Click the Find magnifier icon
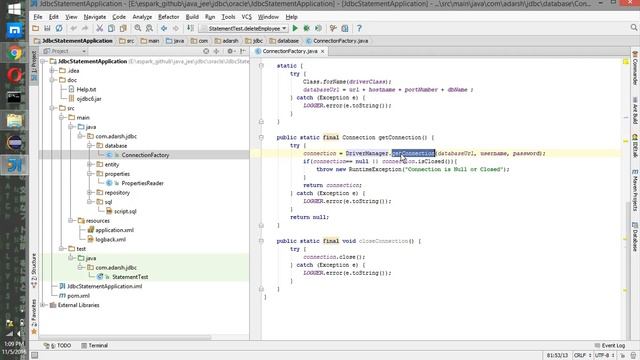The width and height of the screenshot is (640, 360). 138,28
